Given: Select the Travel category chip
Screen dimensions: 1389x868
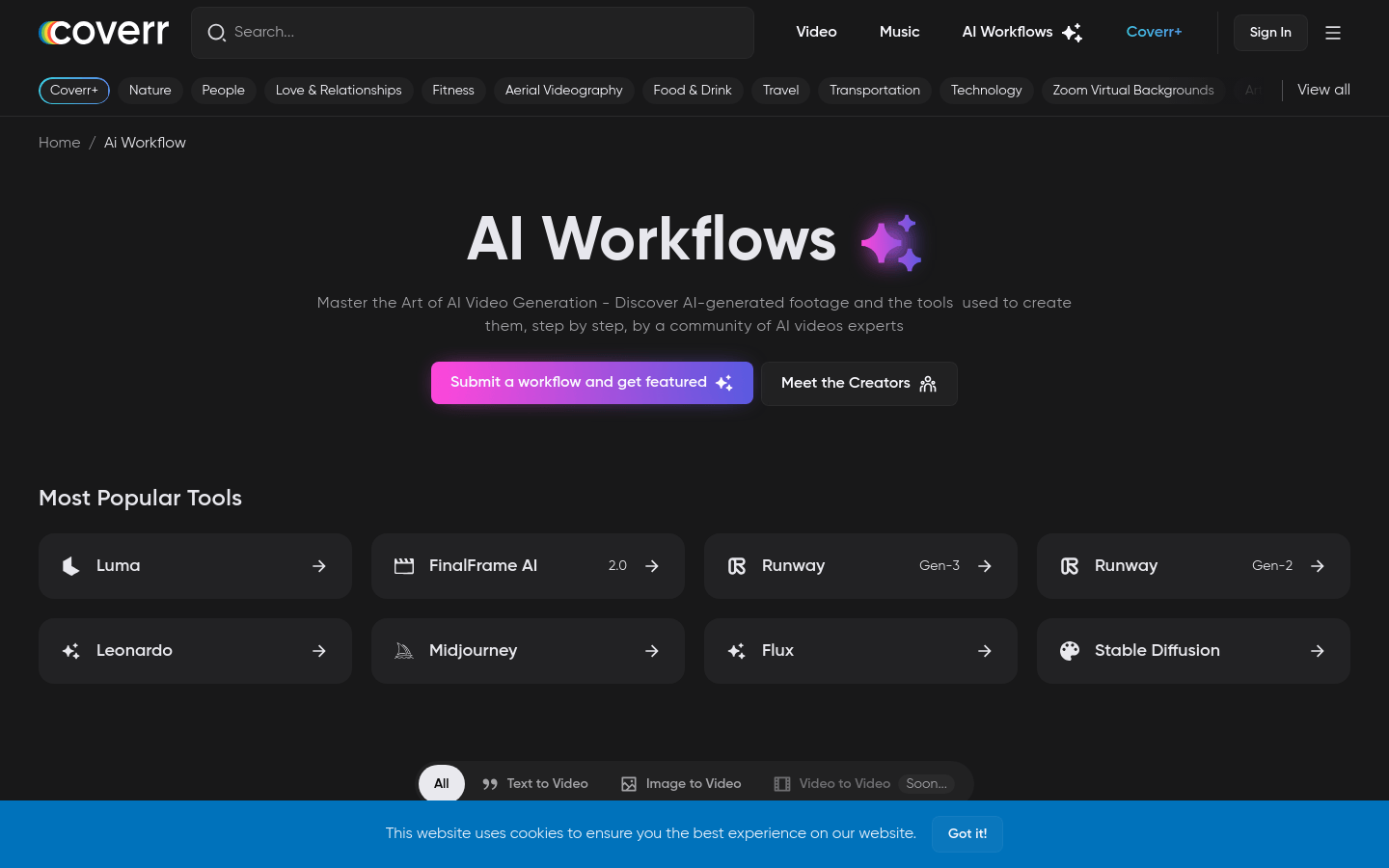Looking at the screenshot, I should [781, 91].
